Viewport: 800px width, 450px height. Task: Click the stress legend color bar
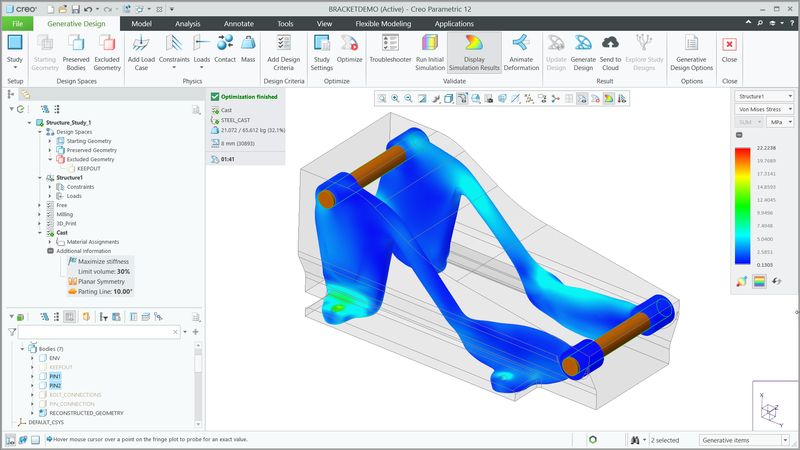pos(741,207)
